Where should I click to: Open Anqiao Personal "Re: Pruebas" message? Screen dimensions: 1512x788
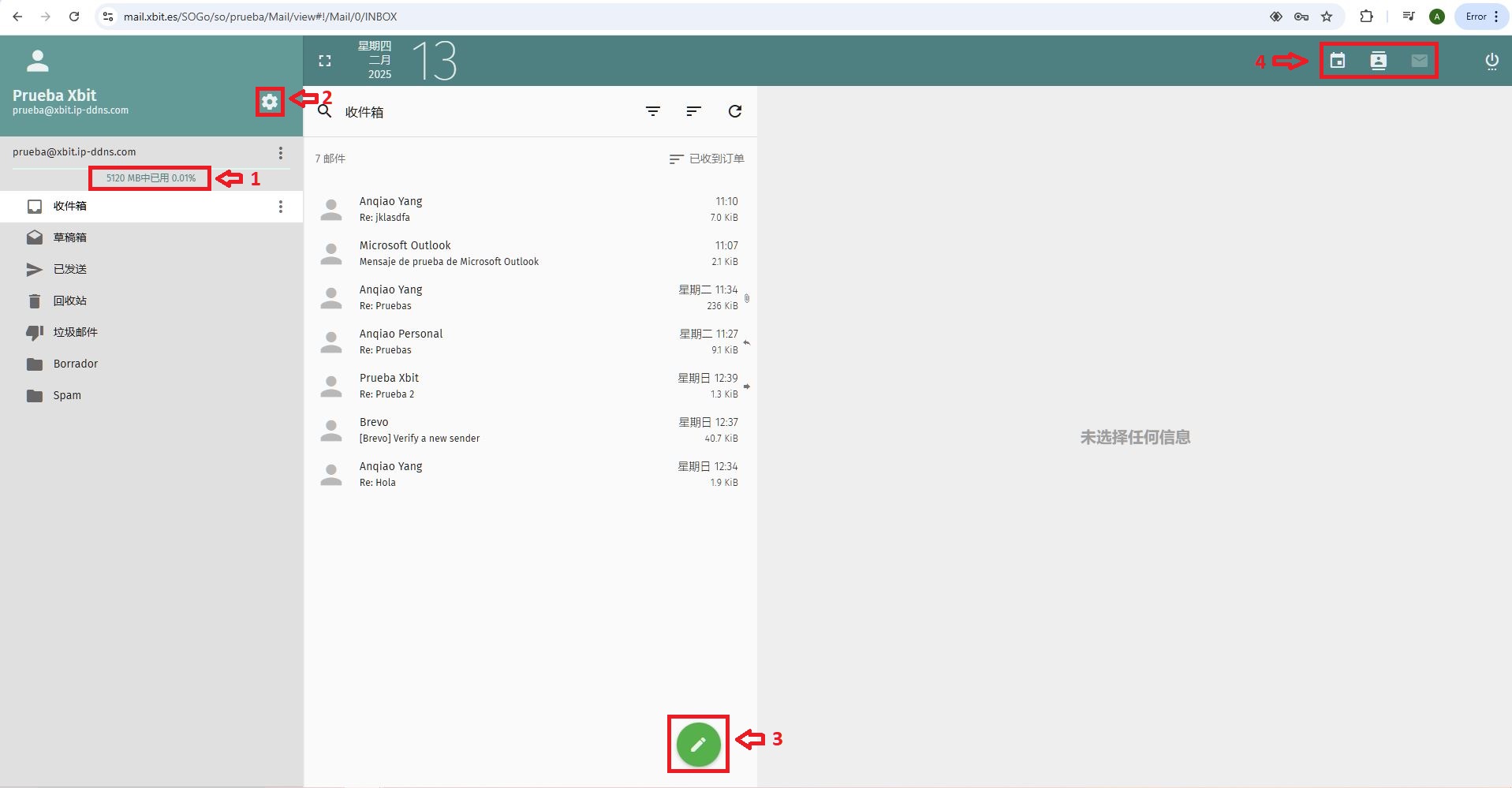pyautogui.click(x=530, y=342)
